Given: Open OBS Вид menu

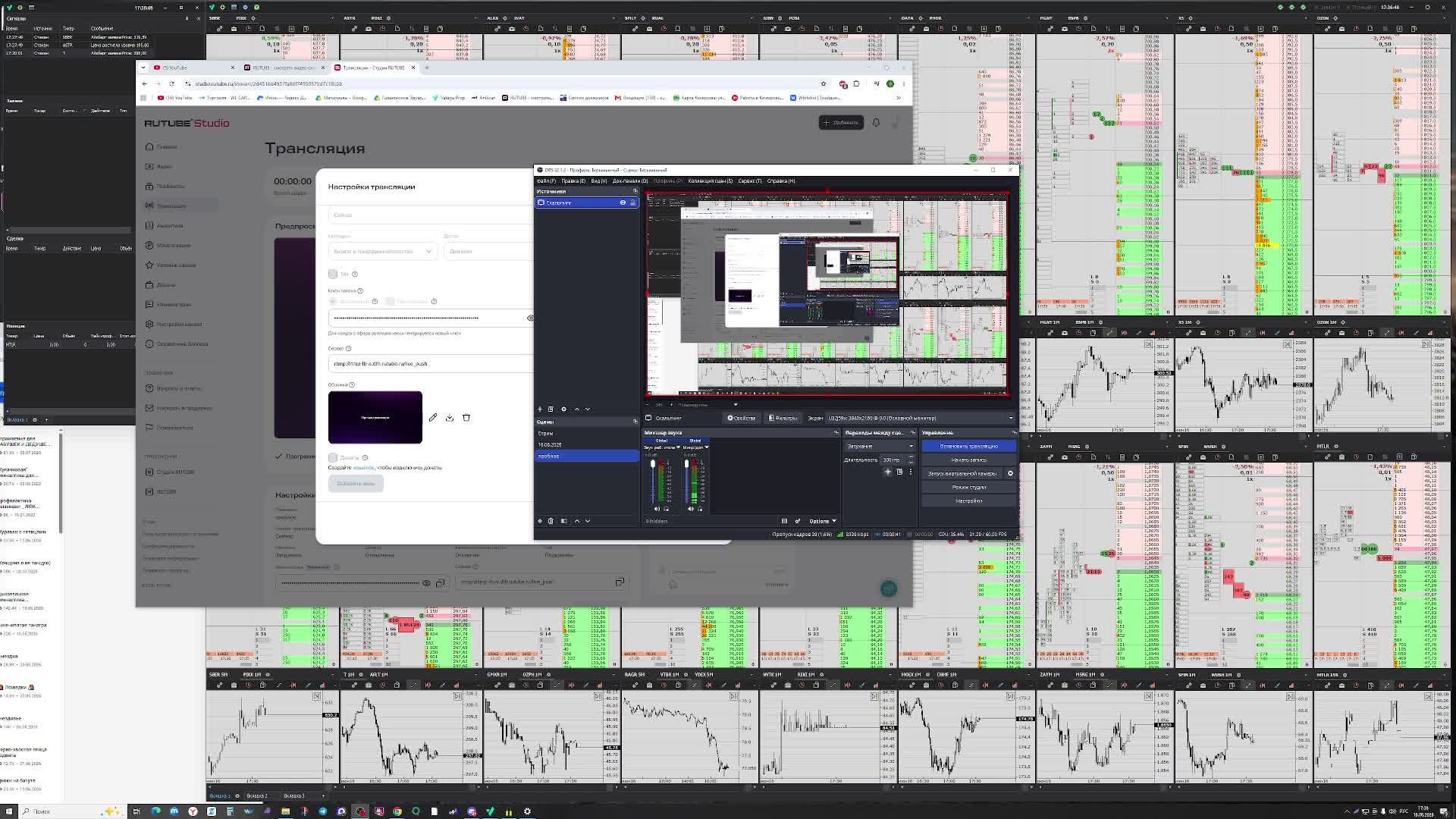Looking at the screenshot, I should tap(598, 180).
